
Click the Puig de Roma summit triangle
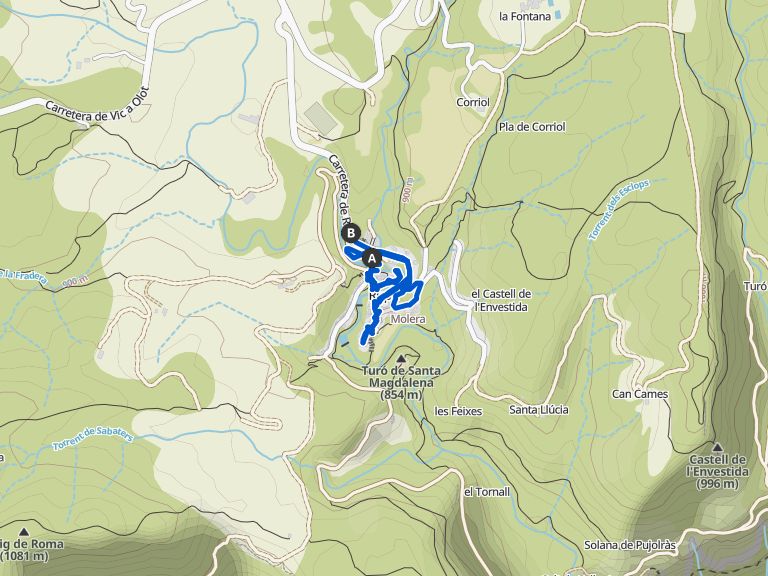click(x=24, y=531)
